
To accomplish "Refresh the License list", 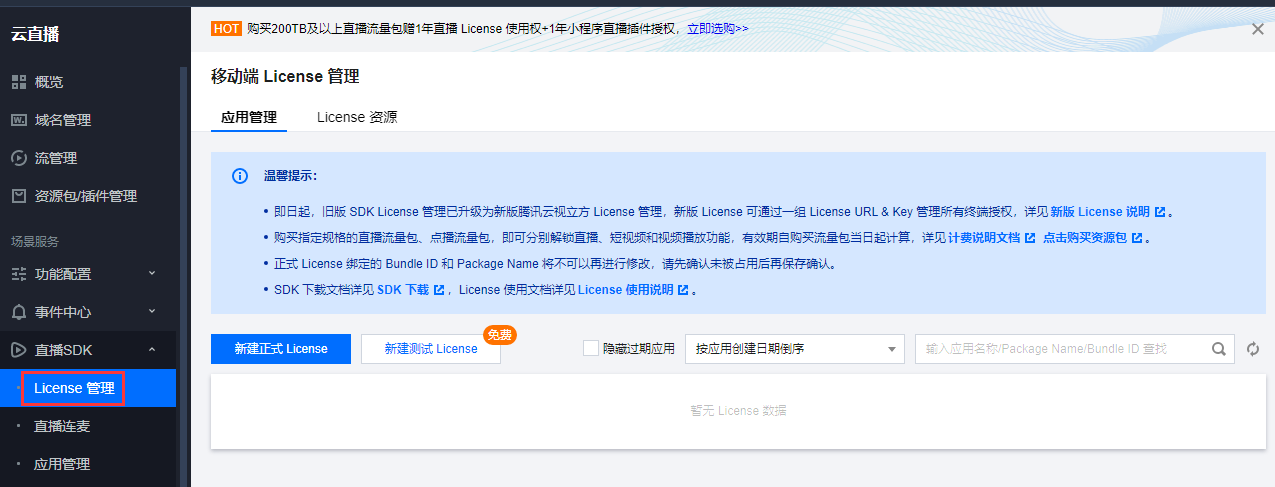I will pyautogui.click(x=1253, y=349).
